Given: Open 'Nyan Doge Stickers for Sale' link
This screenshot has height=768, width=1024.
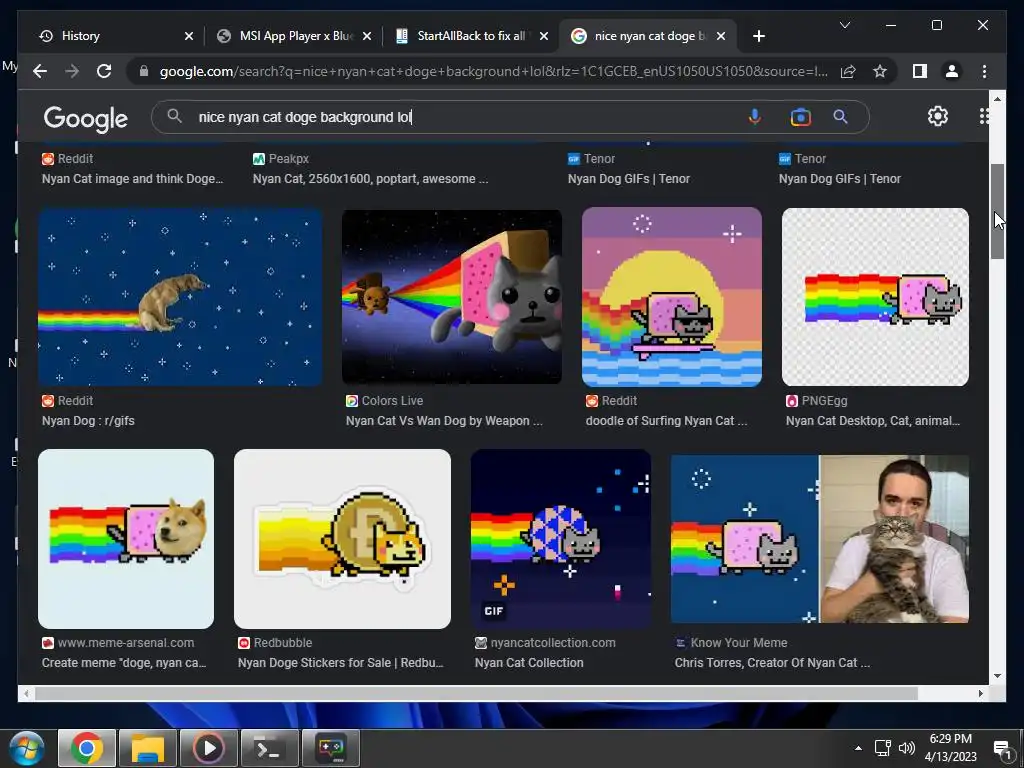Looking at the screenshot, I should [340, 662].
